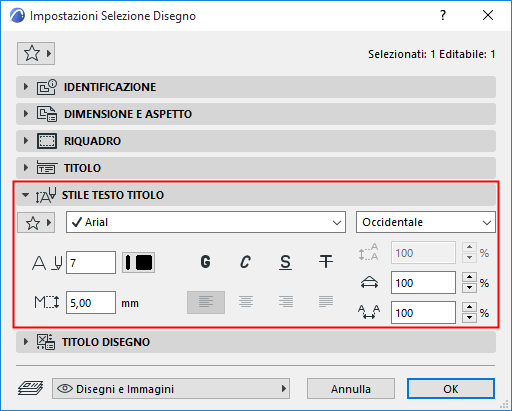Click the width scale icon
Image resolution: width=512 pixels, height=411 pixels.
(x=369, y=283)
